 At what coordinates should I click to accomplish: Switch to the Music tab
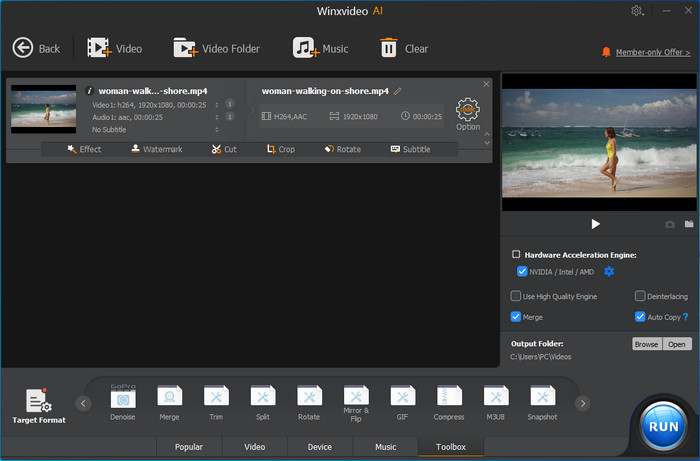[x=386, y=447]
